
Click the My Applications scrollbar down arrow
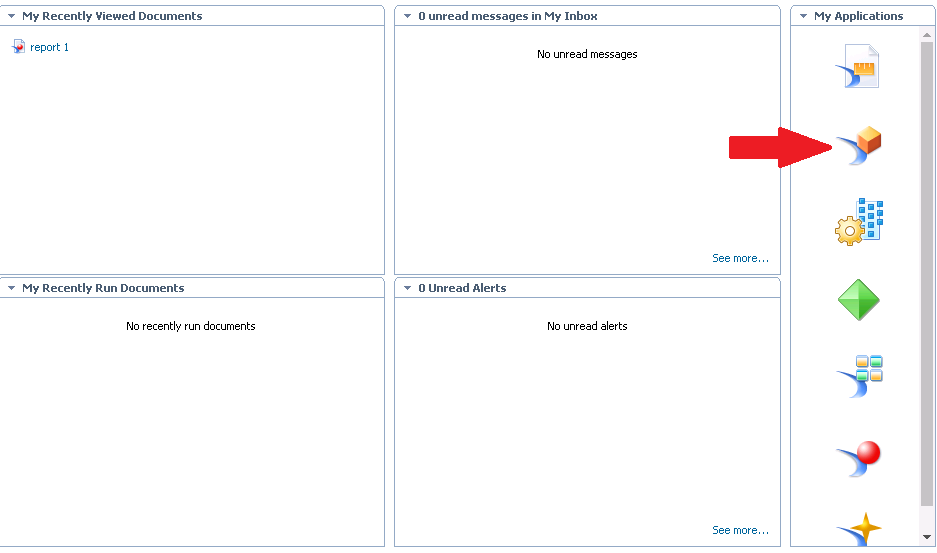(x=928, y=538)
